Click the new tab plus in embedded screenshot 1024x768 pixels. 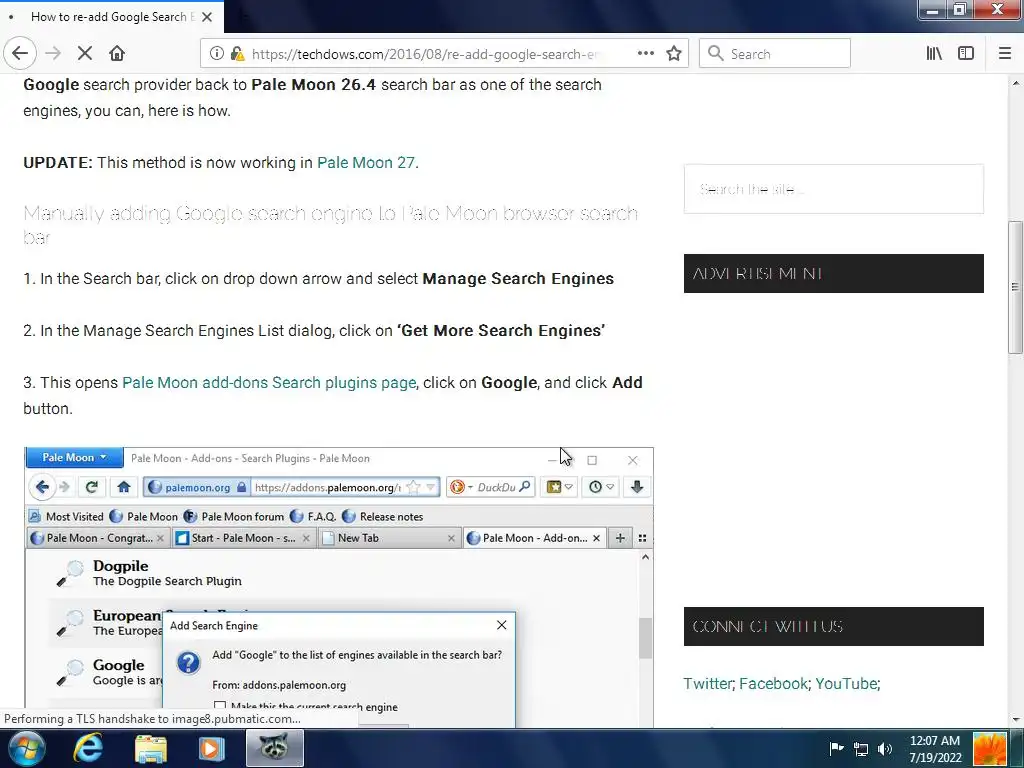pyautogui.click(x=620, y=538)
